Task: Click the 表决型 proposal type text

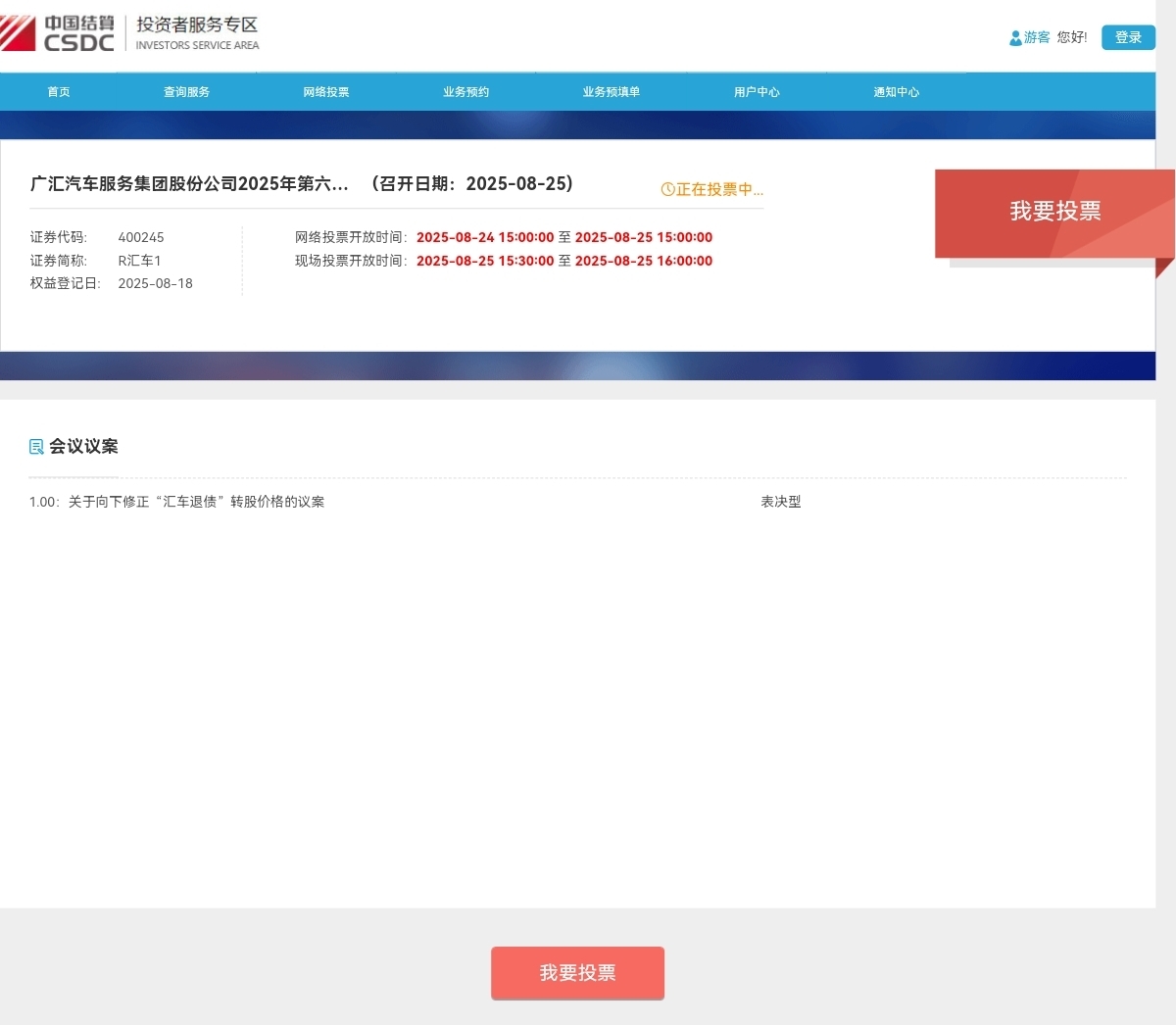Action: pos(781,502)
